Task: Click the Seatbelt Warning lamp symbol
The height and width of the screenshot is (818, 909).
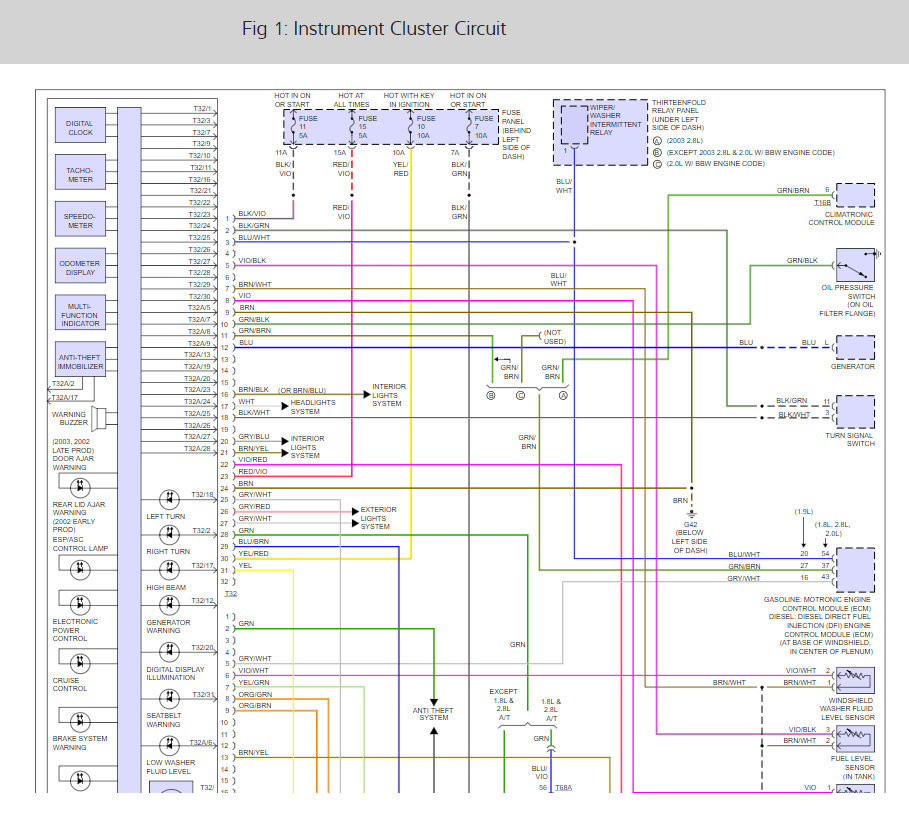Action: (169, 699)
